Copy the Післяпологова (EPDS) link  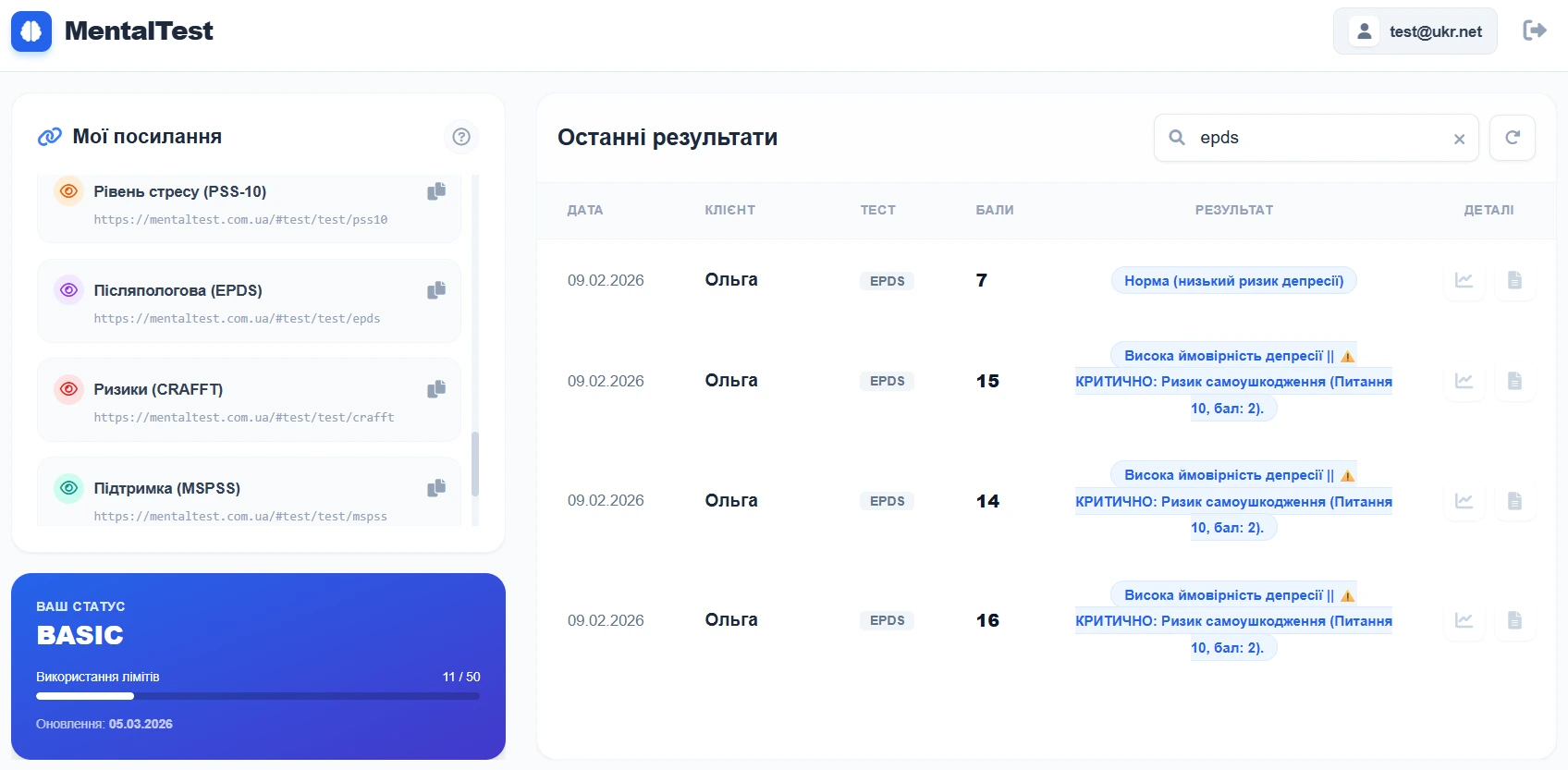[x=436, y=290]
